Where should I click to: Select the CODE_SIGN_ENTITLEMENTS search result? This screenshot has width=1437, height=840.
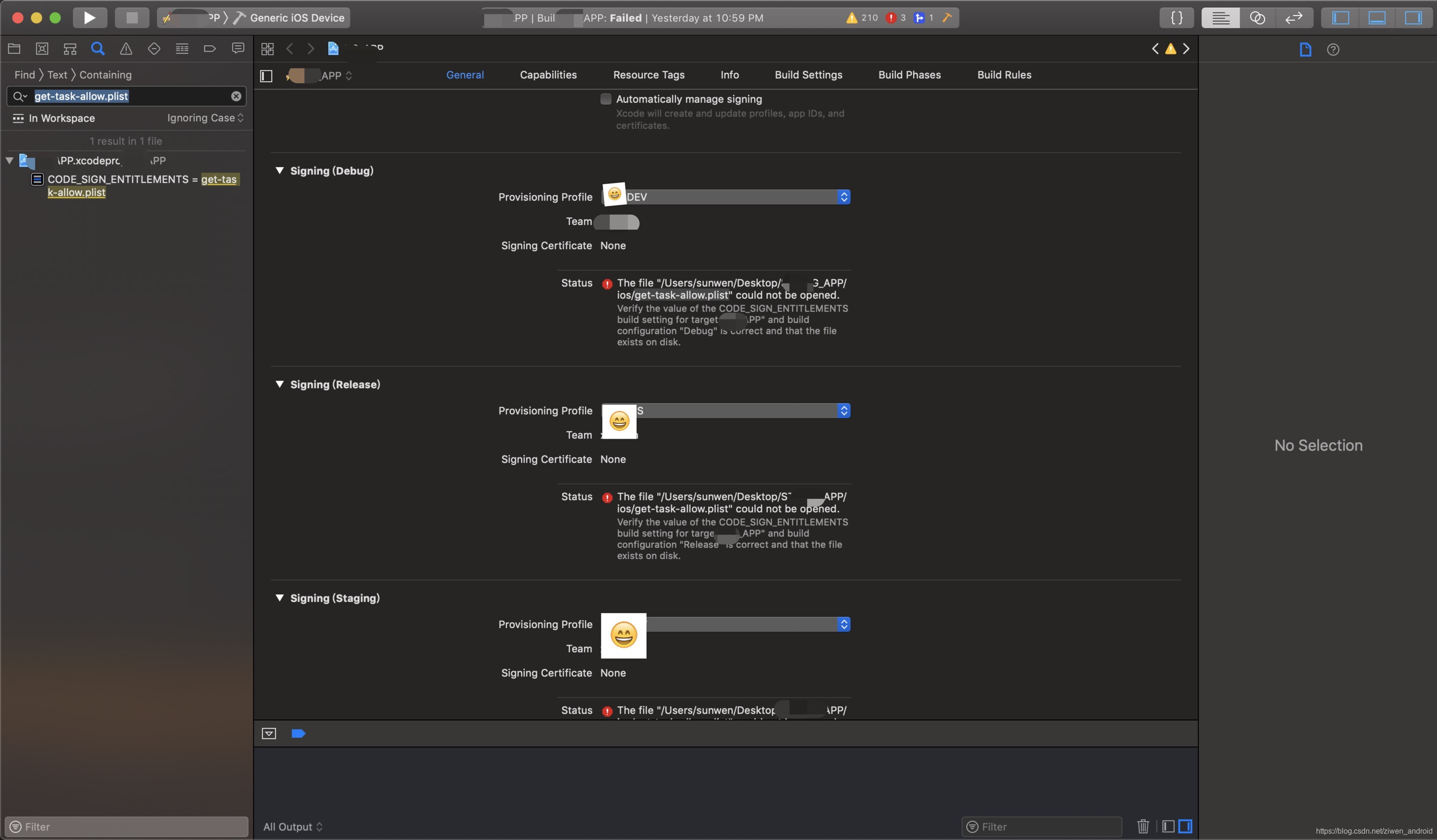[137, 186]
